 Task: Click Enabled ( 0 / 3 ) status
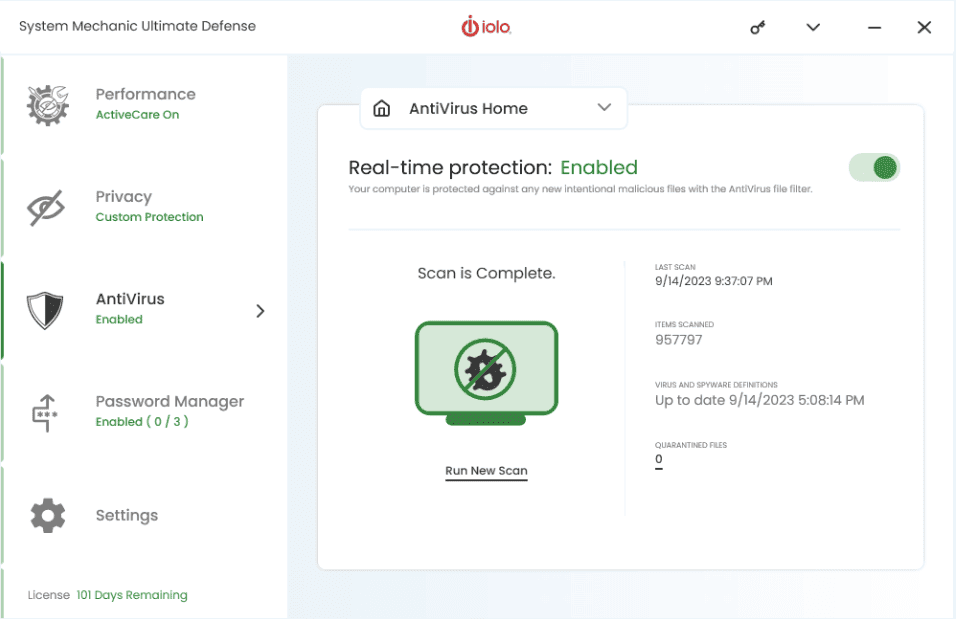pyautogui.click(x=142, y=421)
